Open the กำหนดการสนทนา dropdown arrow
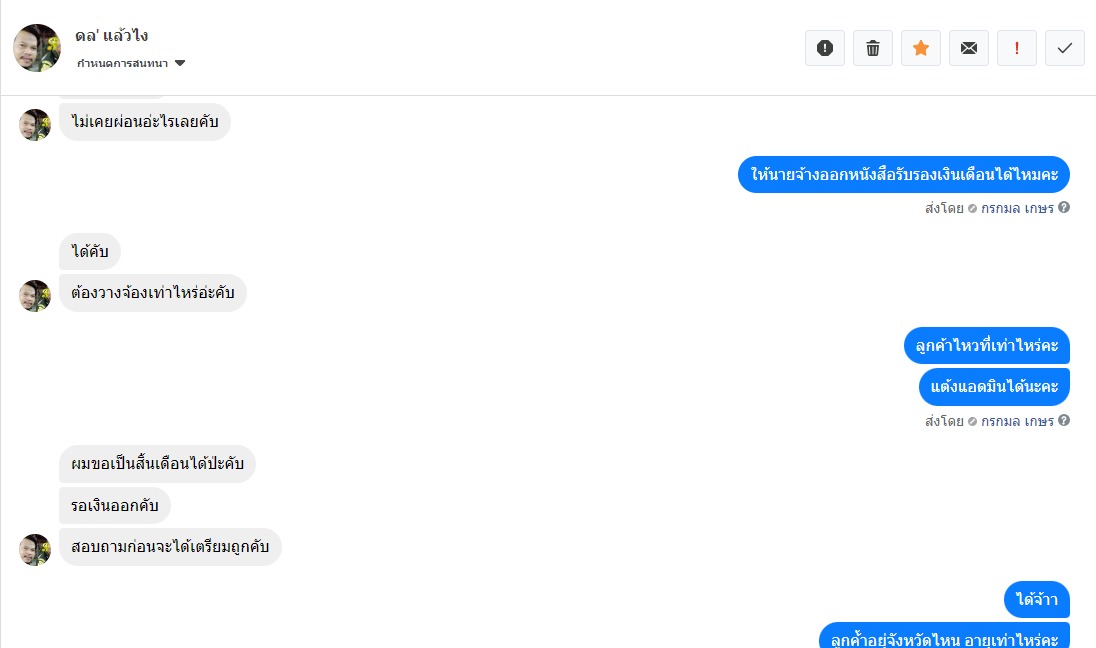 180,63
